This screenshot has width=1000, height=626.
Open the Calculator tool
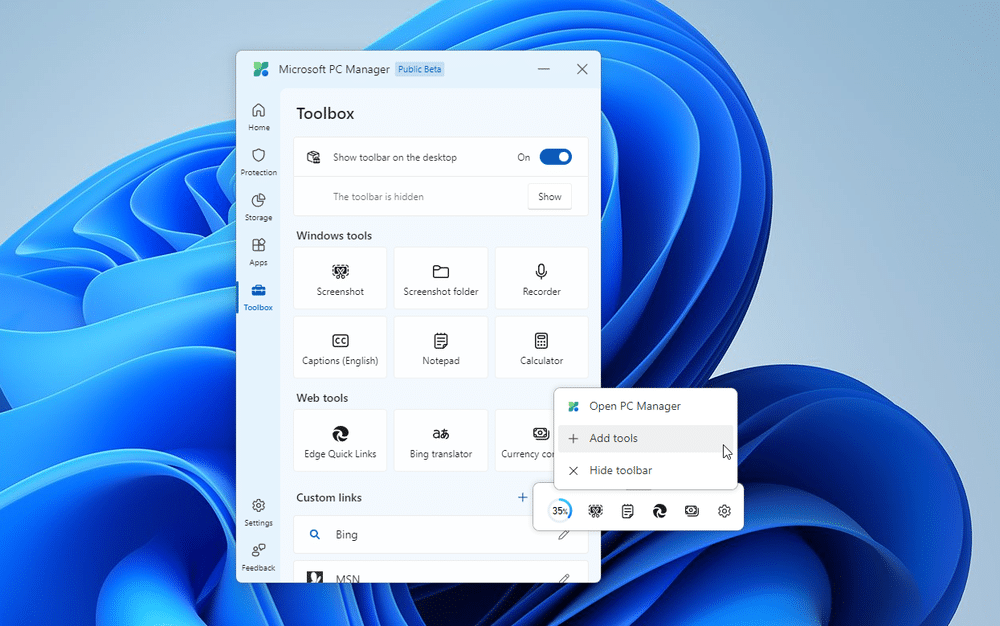pyautogui.click(x=541, y=348)
